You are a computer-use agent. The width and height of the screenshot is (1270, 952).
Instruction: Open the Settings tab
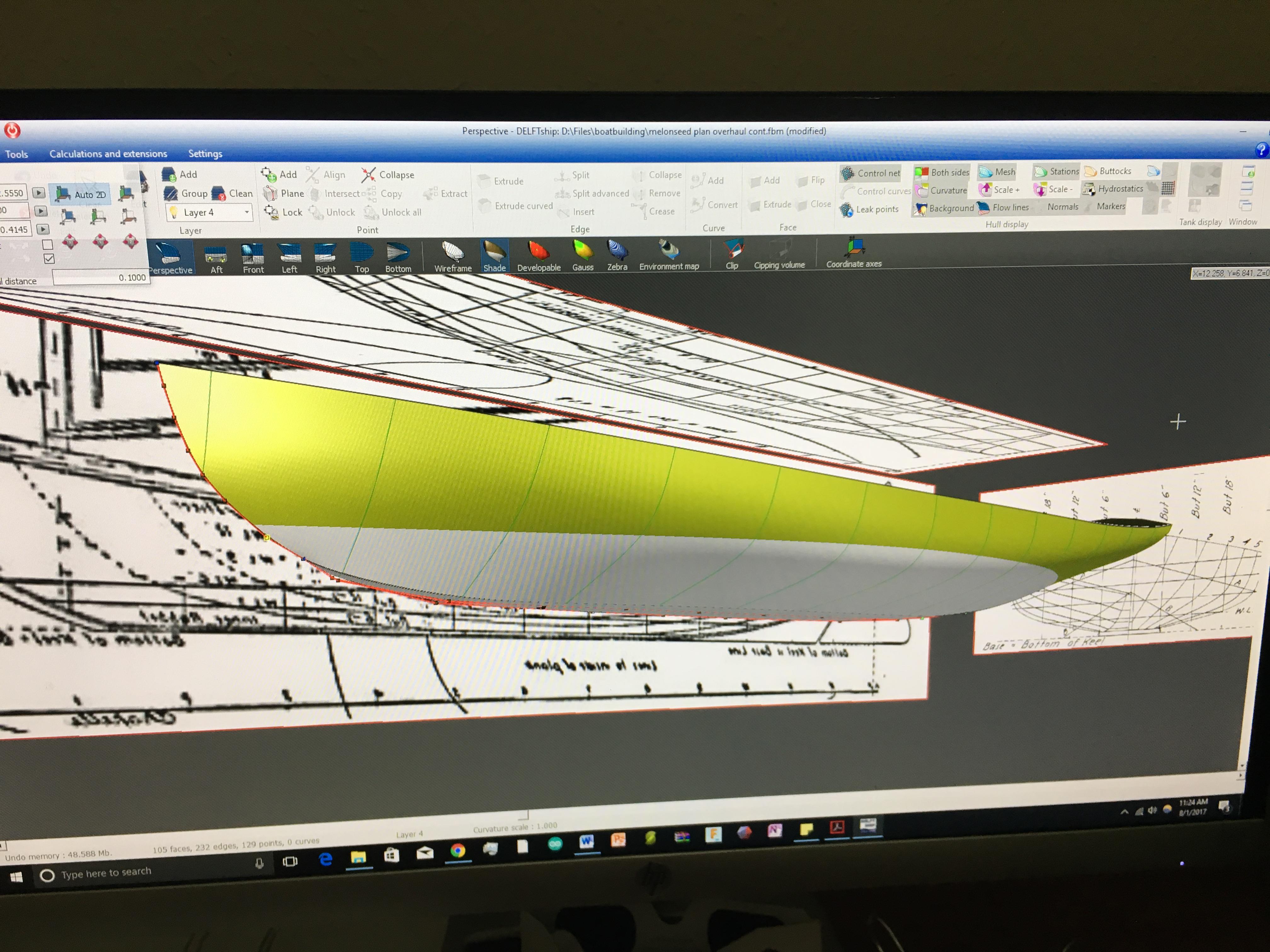click(205, 154)
